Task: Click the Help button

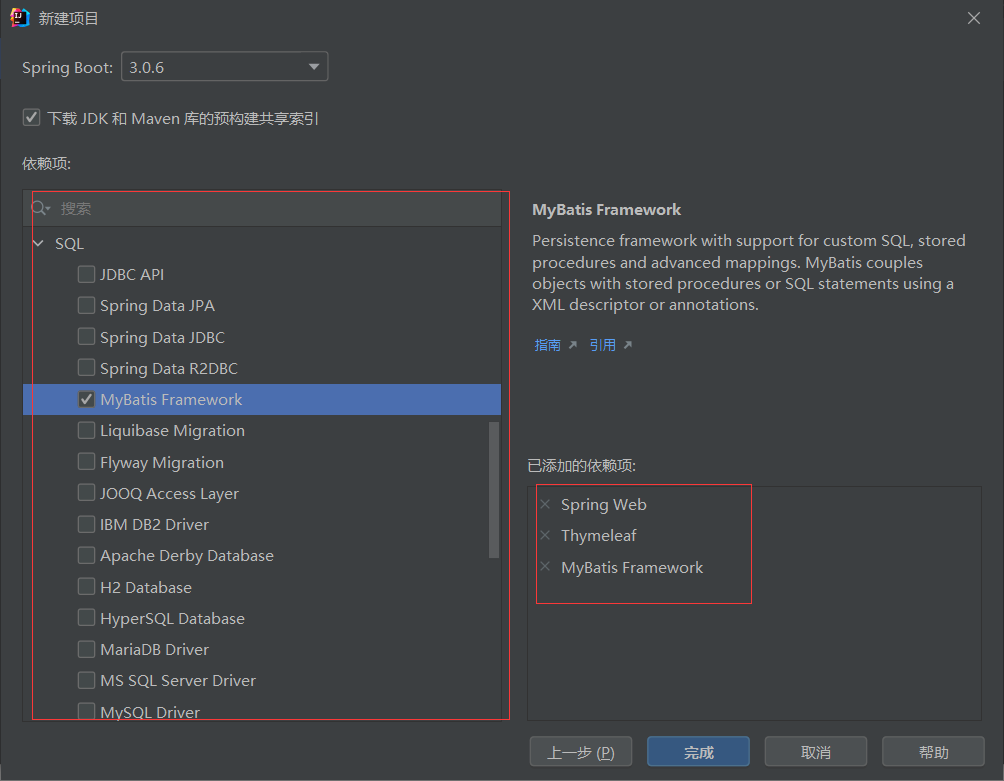Action: [x=933, y=752]
